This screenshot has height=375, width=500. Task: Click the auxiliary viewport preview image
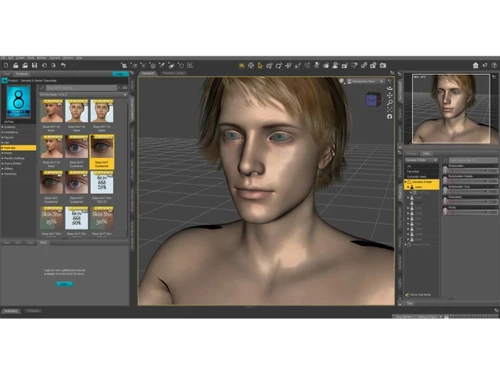(x=451, y=109)
